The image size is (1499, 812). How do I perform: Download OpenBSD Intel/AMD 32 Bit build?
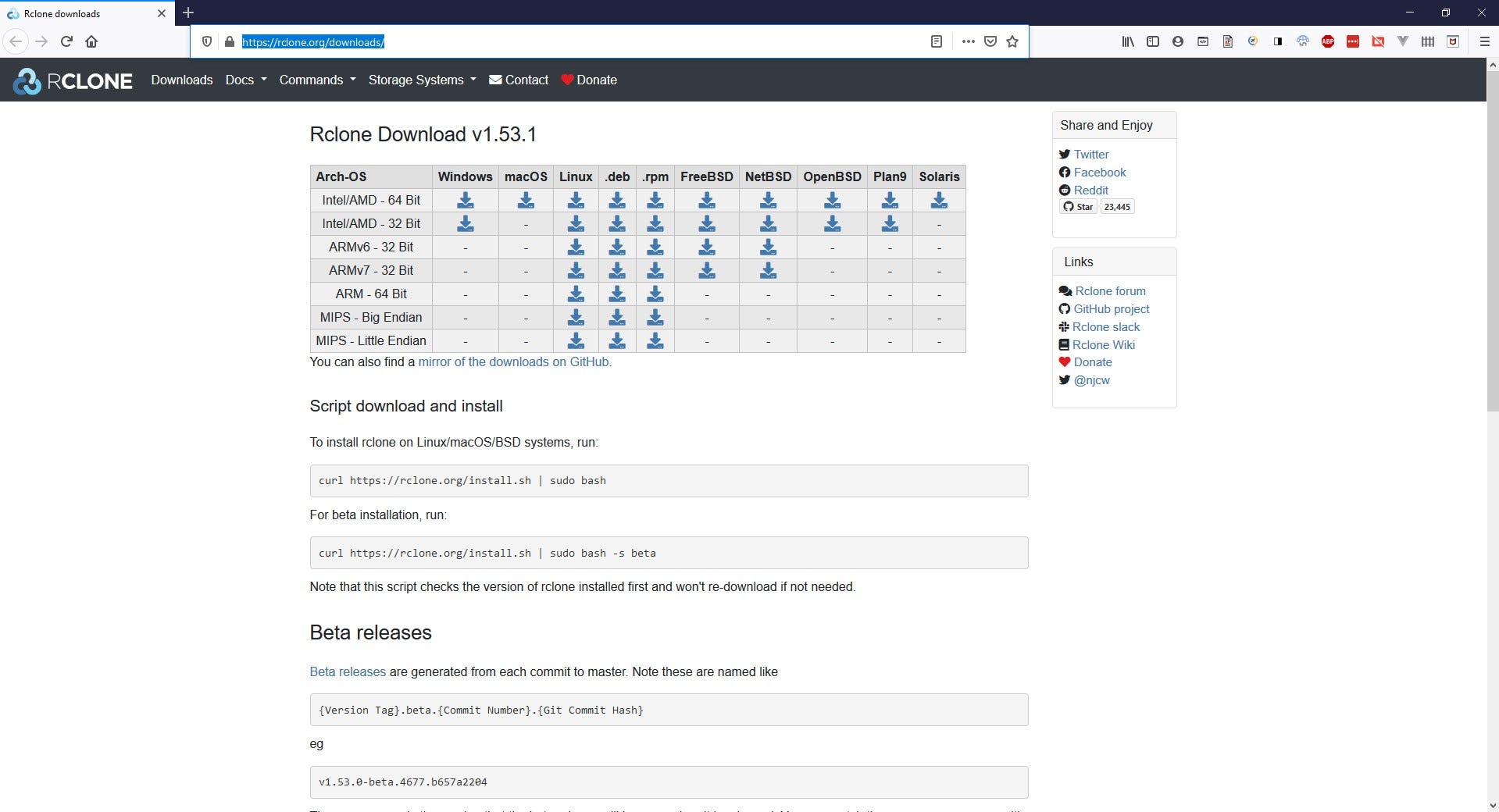(x=833, y=223)
